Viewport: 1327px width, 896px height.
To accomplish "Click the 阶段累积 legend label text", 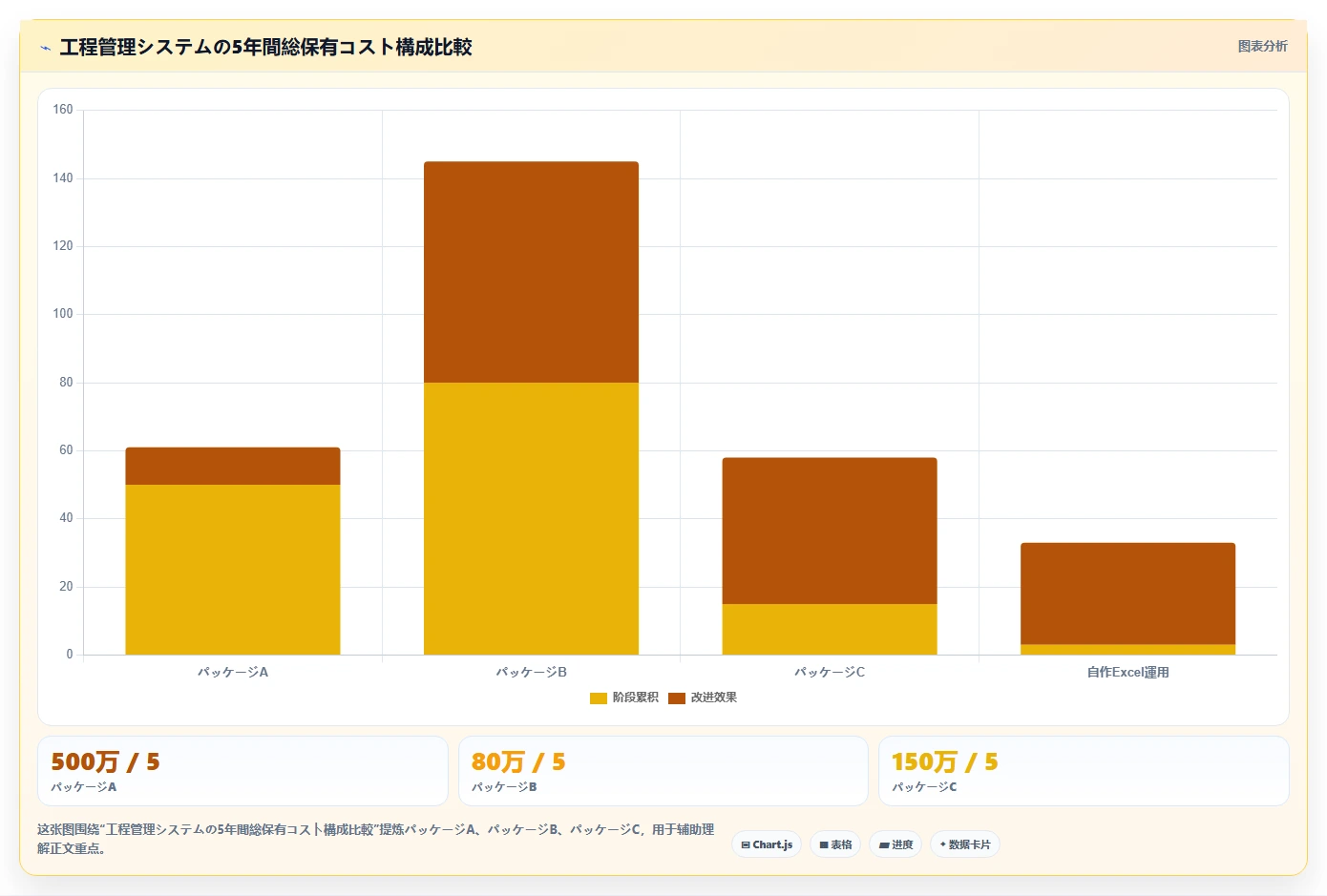I will coord(636,698).
